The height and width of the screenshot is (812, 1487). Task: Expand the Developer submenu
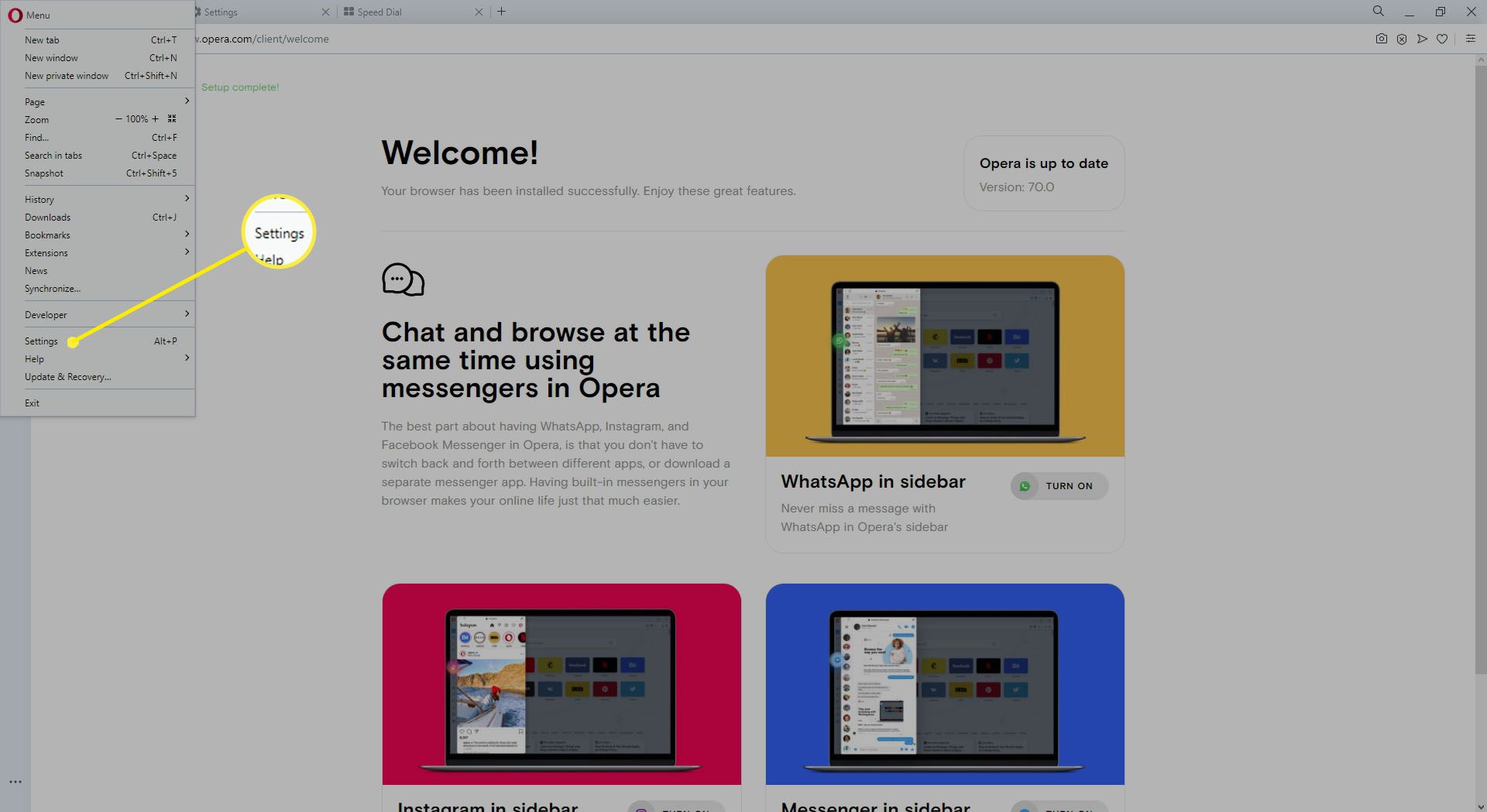[x=98, y=315]
